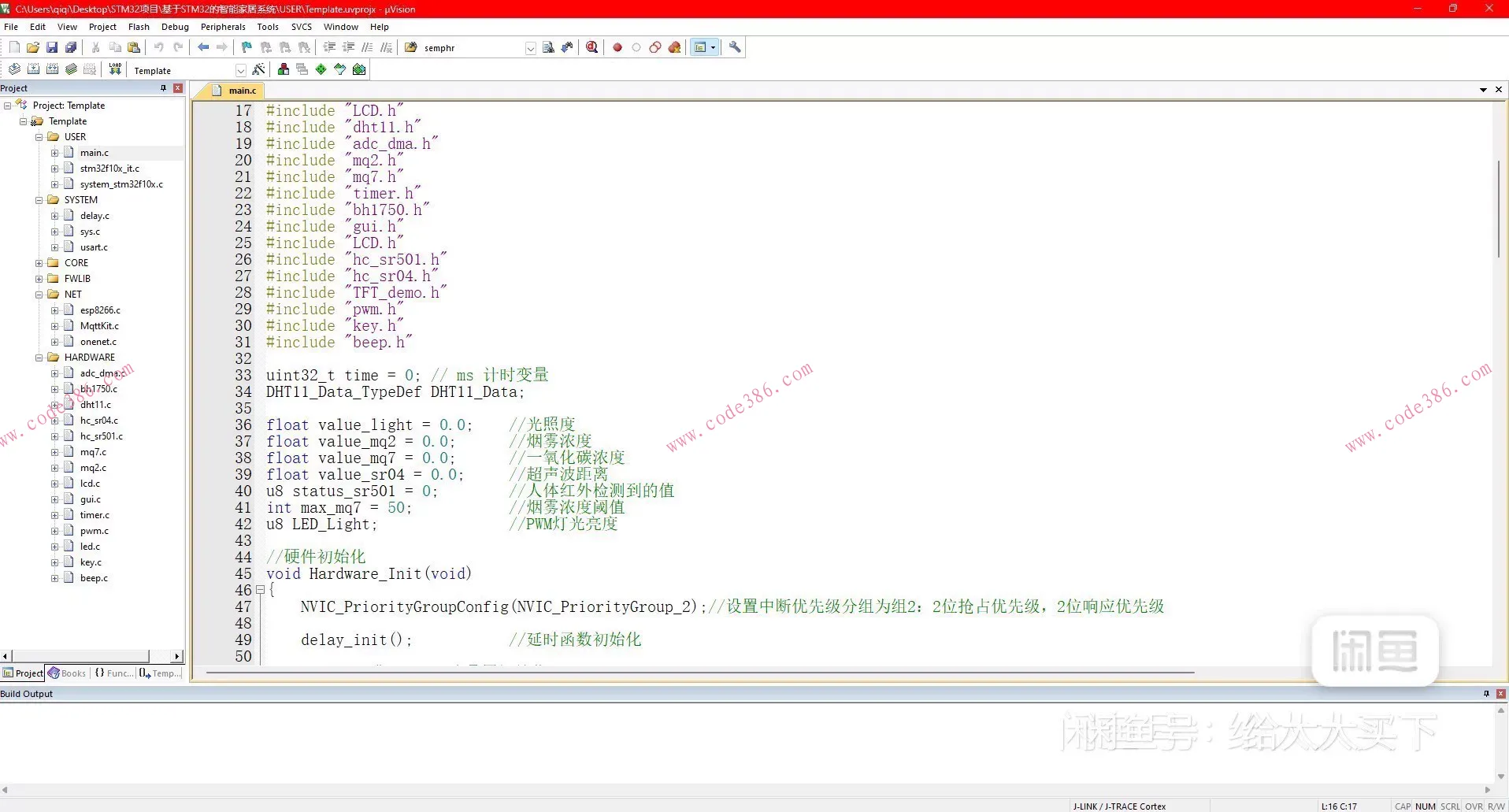Image resolution: width=1509 pixels, height=812 pixels.
Task: Collapse the HARDWARE folder in project tree
Action: tap(39, 358)
